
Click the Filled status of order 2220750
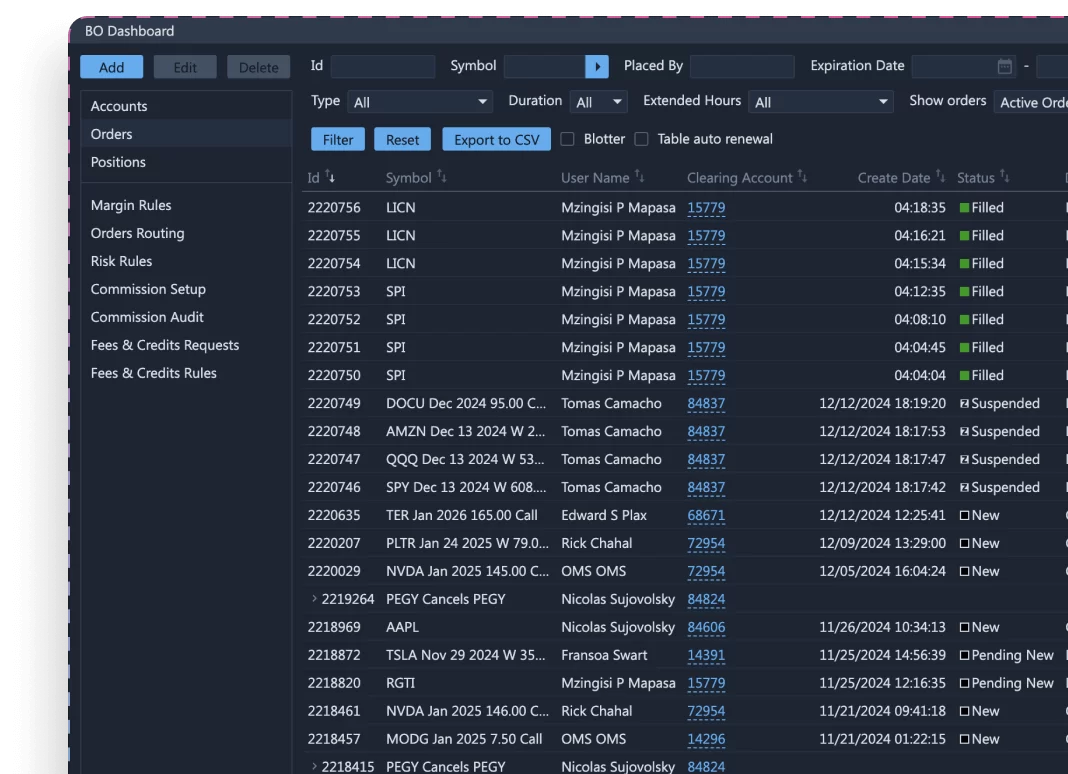point(981,375)
